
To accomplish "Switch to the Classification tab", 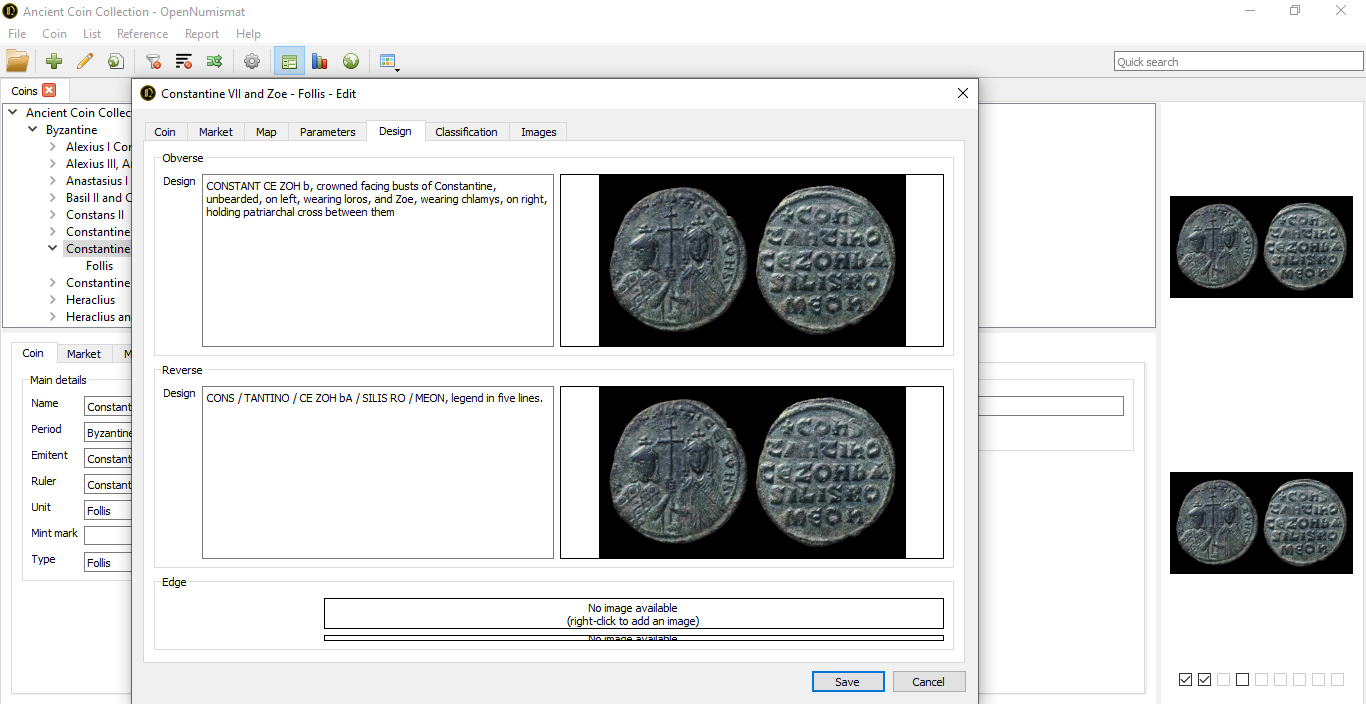I will coord(466,132).
